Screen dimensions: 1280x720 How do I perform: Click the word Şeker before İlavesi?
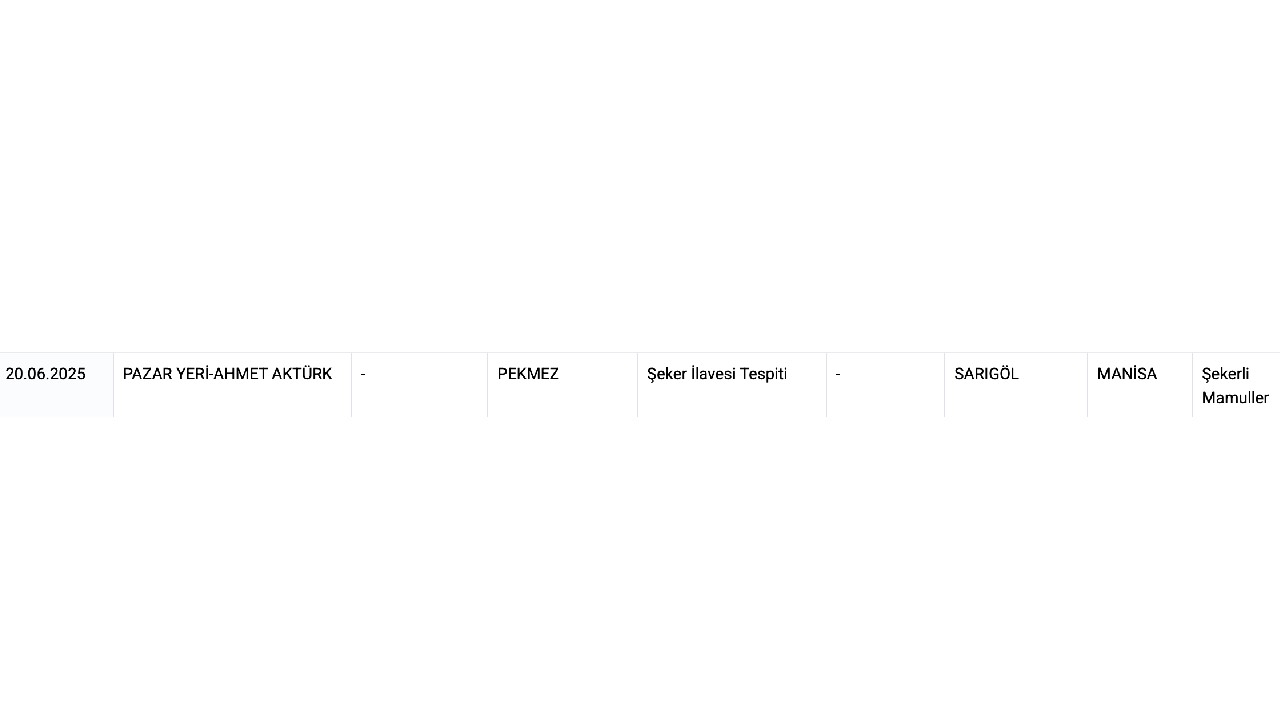pyautogui.click(x=666, y=374)
